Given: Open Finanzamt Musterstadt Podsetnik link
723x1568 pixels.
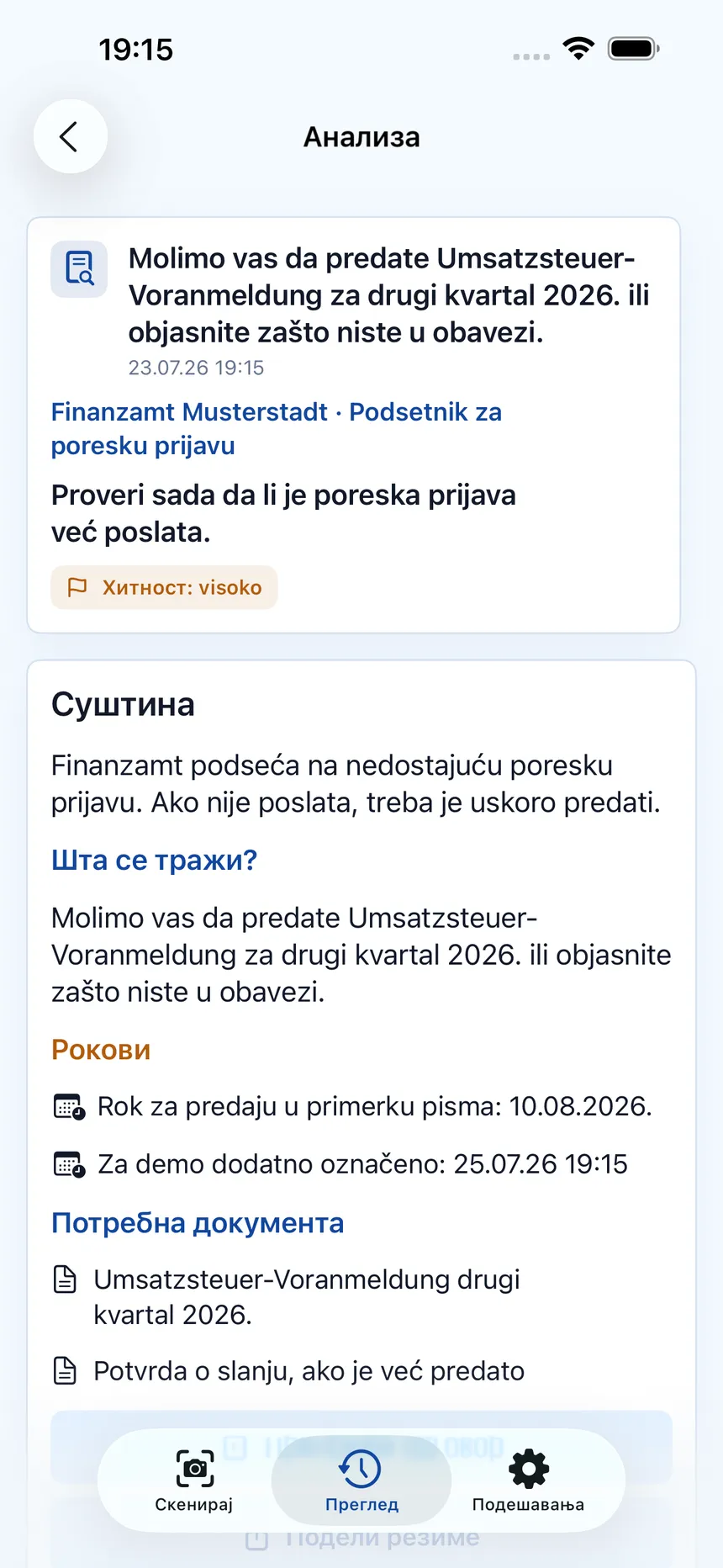Looking at the screenshot, I should 277,429.
